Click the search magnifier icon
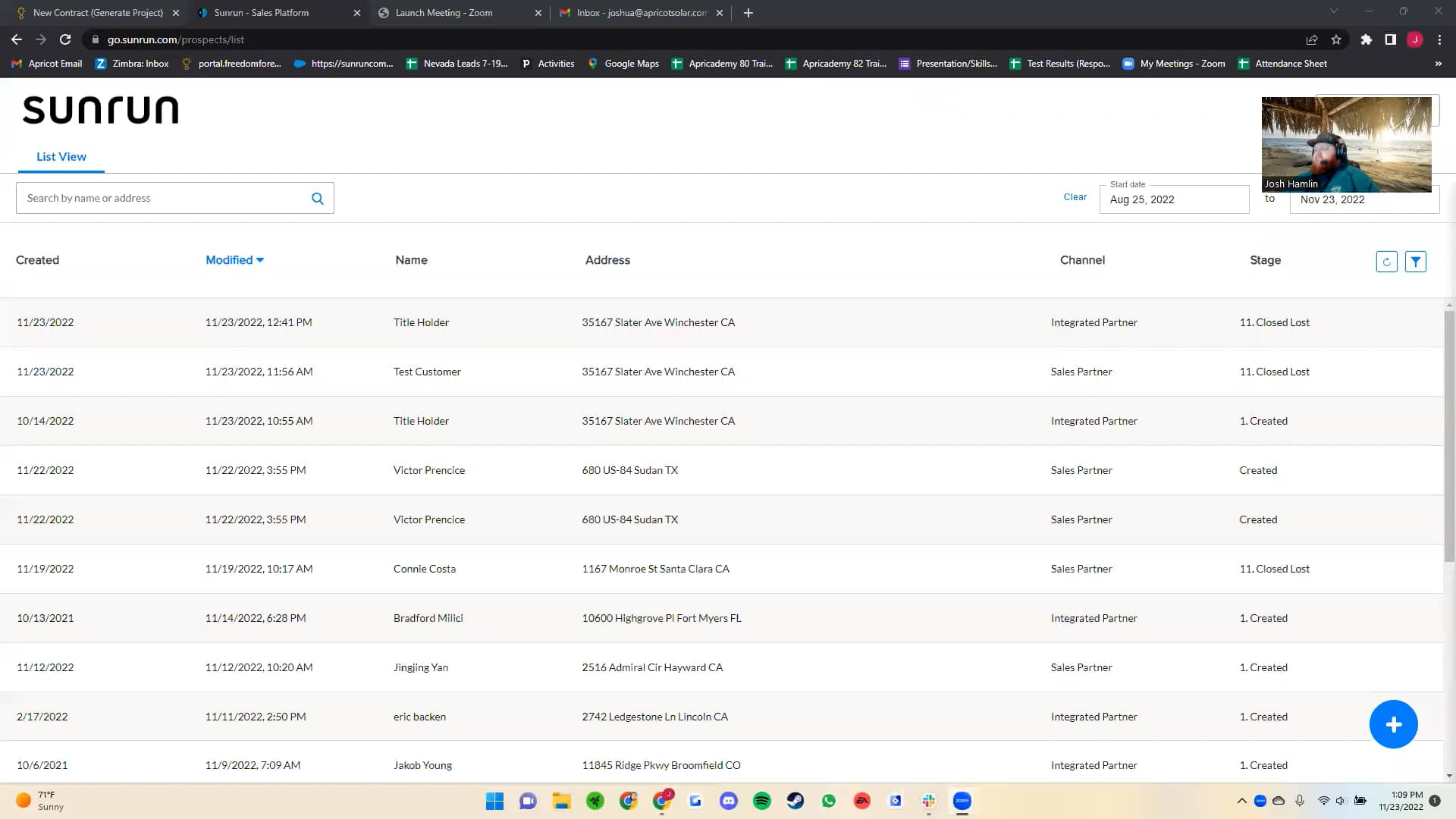The width and height of the screenshot is (1456, 819). pos(317,199)
